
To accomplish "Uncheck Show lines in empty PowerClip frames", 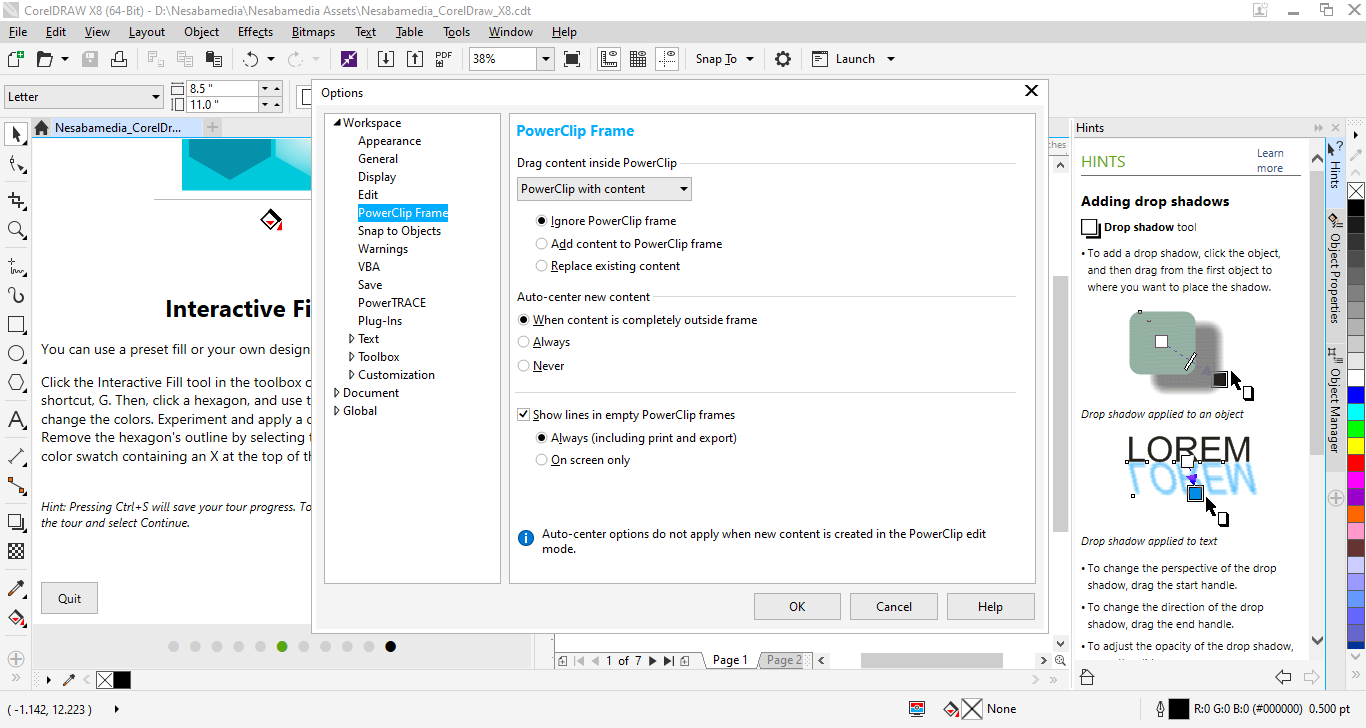I will click(523, 415).
